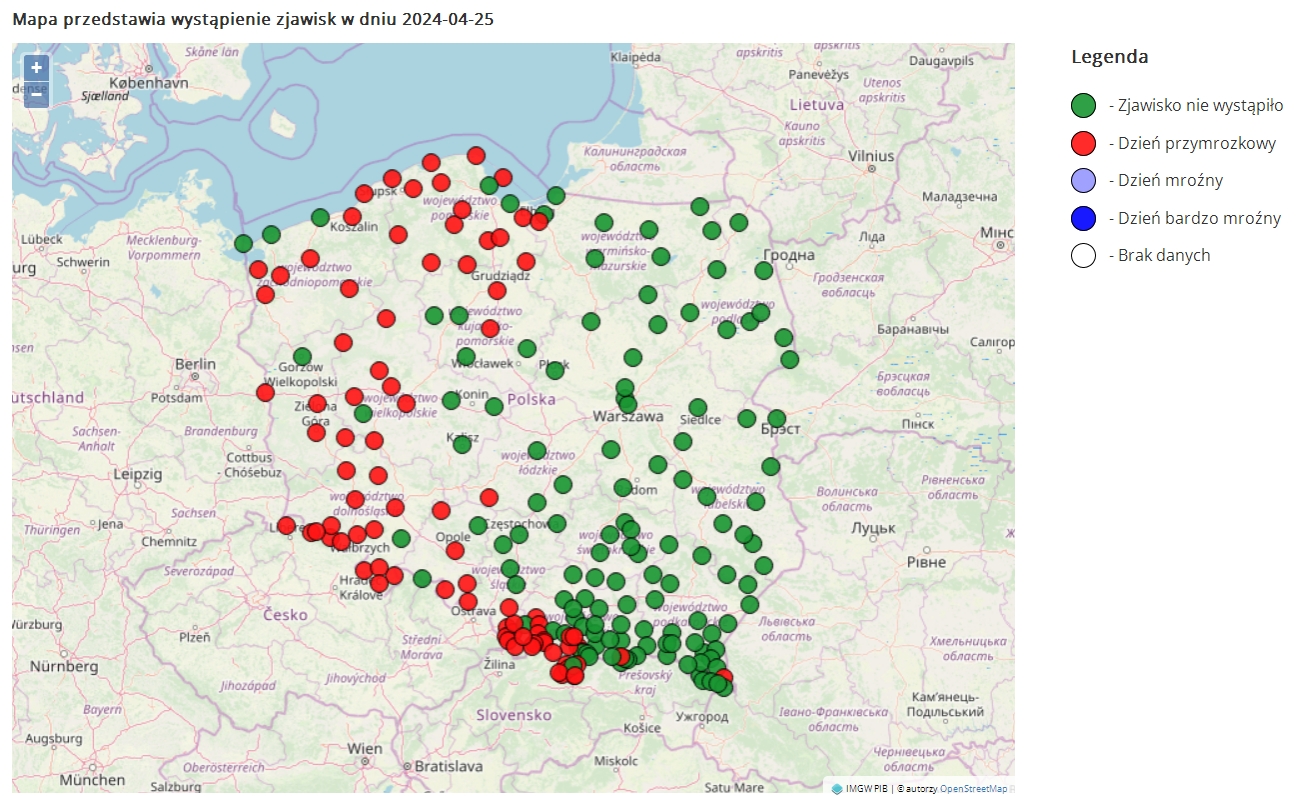
Task: Click the 'Slovensko' country label on map
Action: click(x=513, y=715)
